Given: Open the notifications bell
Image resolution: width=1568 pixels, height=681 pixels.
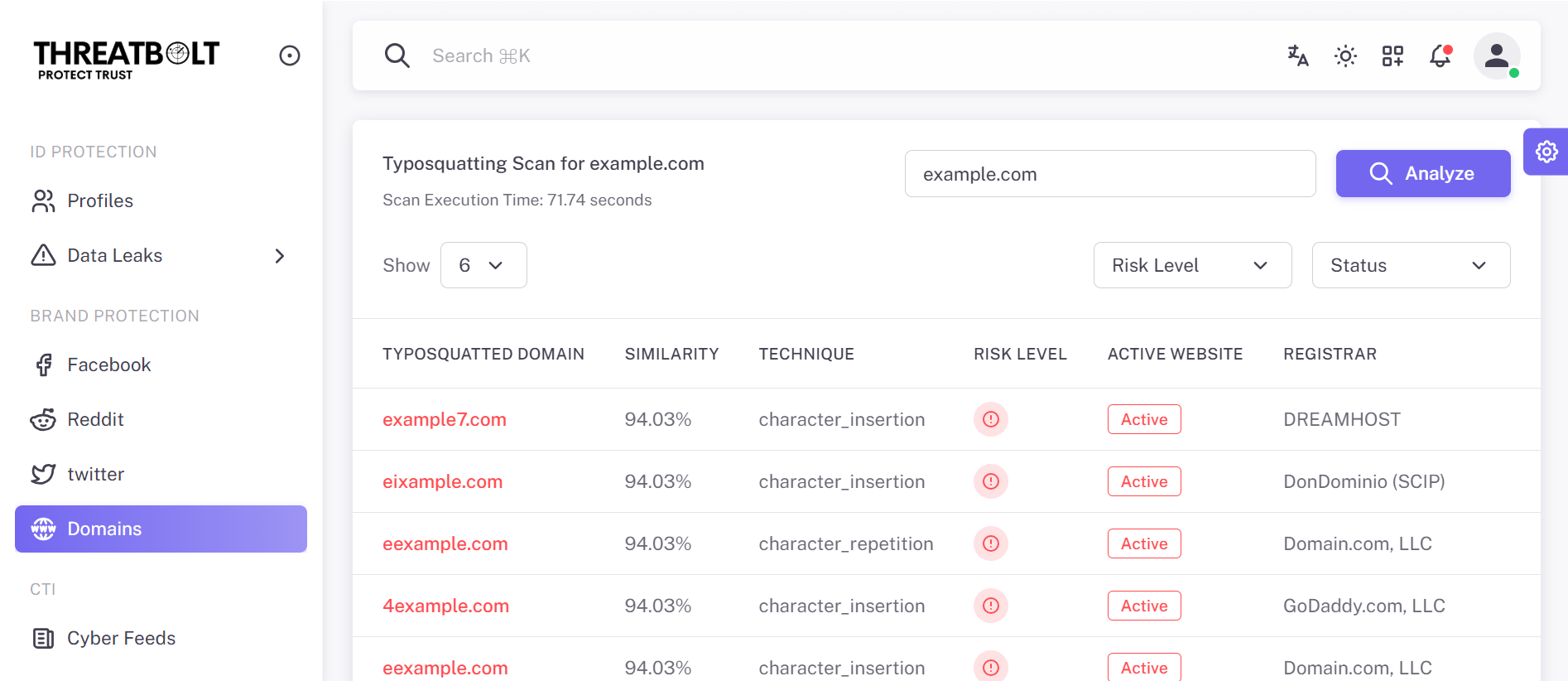Looking at the screenshot, I should tap(1441, 56).
